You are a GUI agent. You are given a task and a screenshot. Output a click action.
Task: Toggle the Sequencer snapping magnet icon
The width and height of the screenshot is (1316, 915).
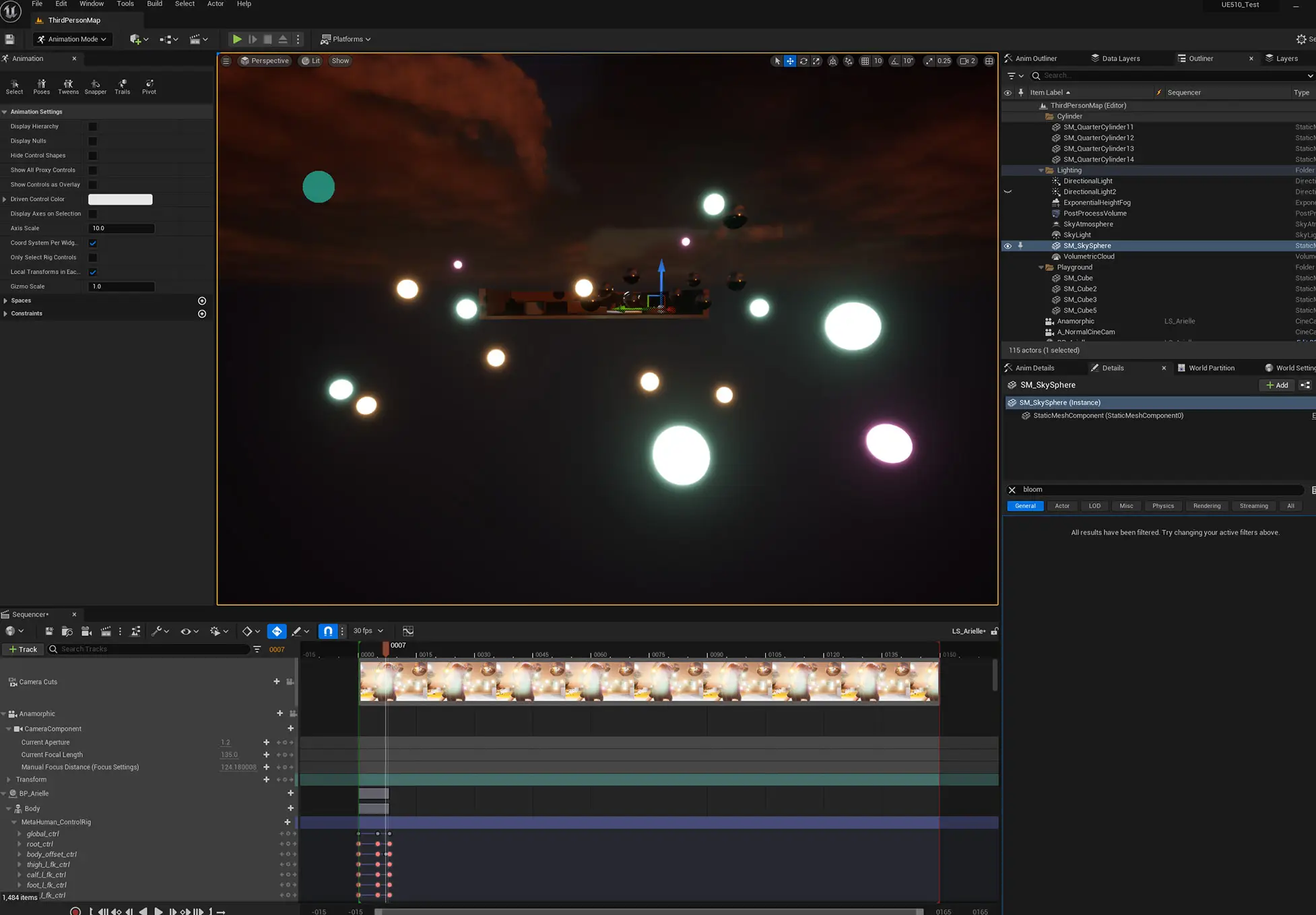(327, 631)
